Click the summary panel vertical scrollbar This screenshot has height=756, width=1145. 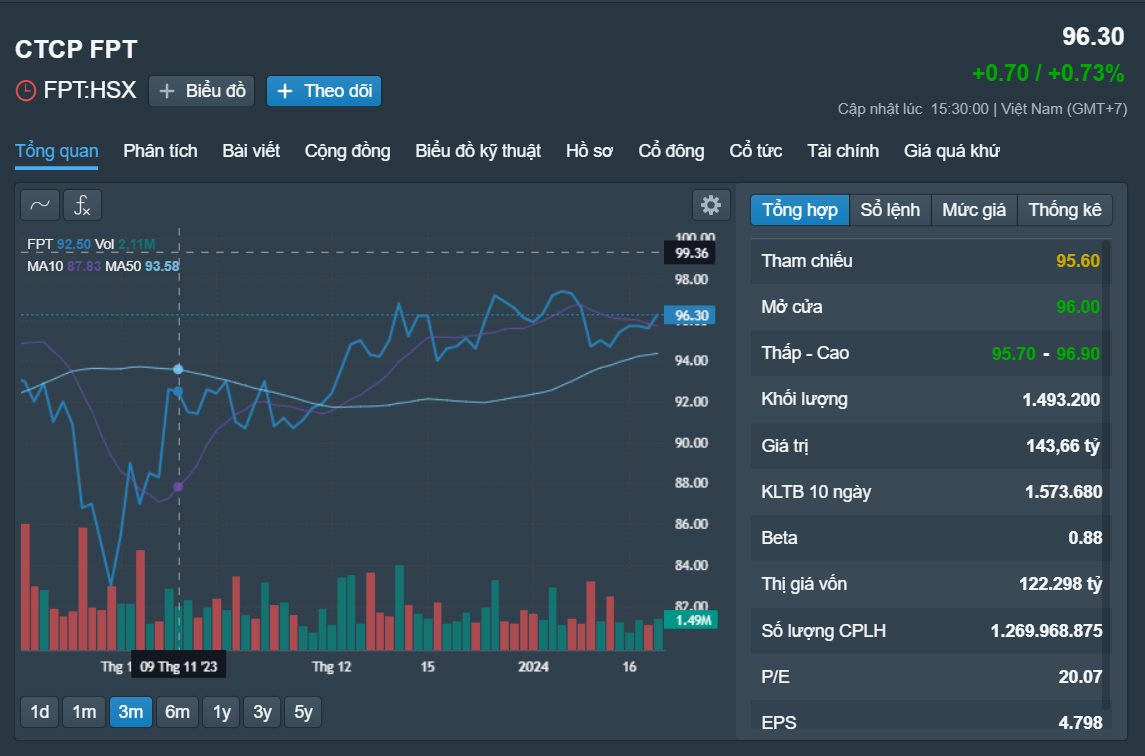coord(1106,475)
